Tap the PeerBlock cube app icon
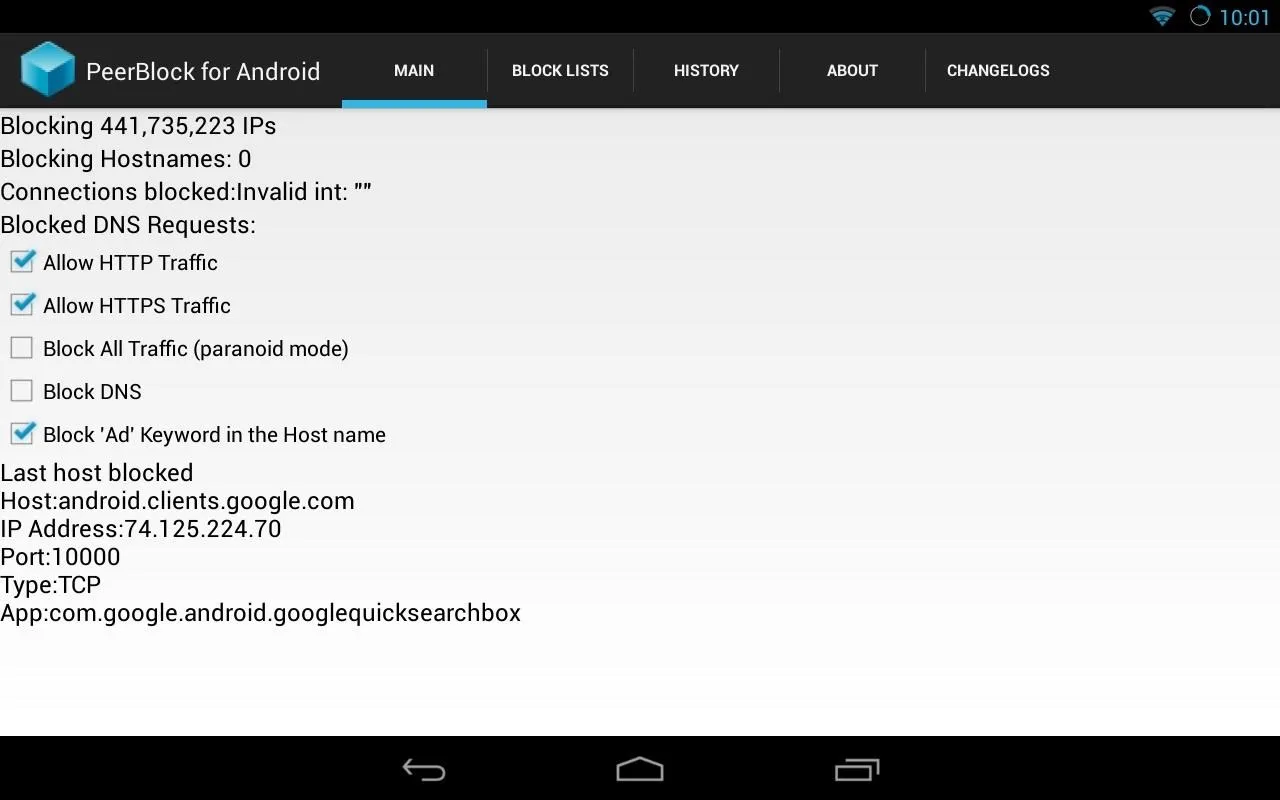Screen dimensions: 1280x800 click(x=48, y=70)
